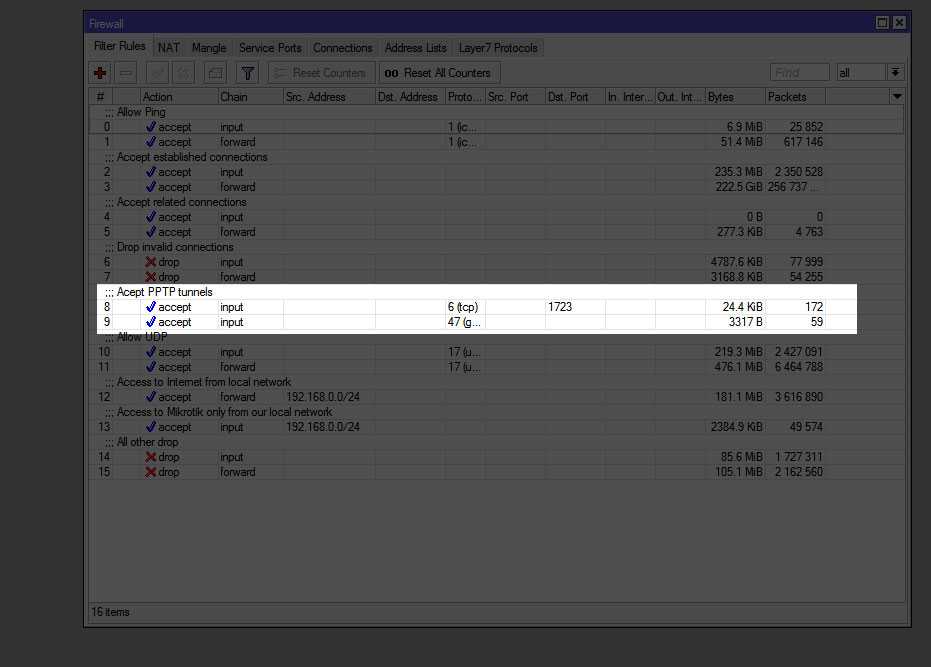Click the Find search field

coord(799,73)
